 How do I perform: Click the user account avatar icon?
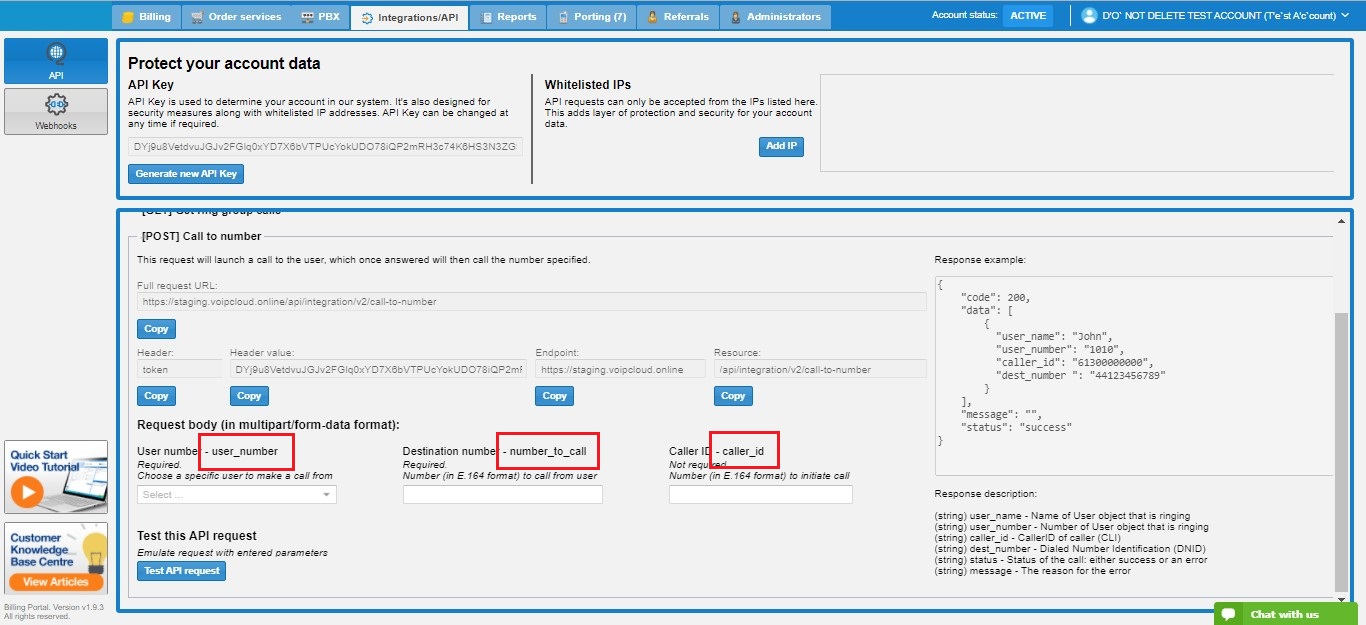[x=1089, y=16]
